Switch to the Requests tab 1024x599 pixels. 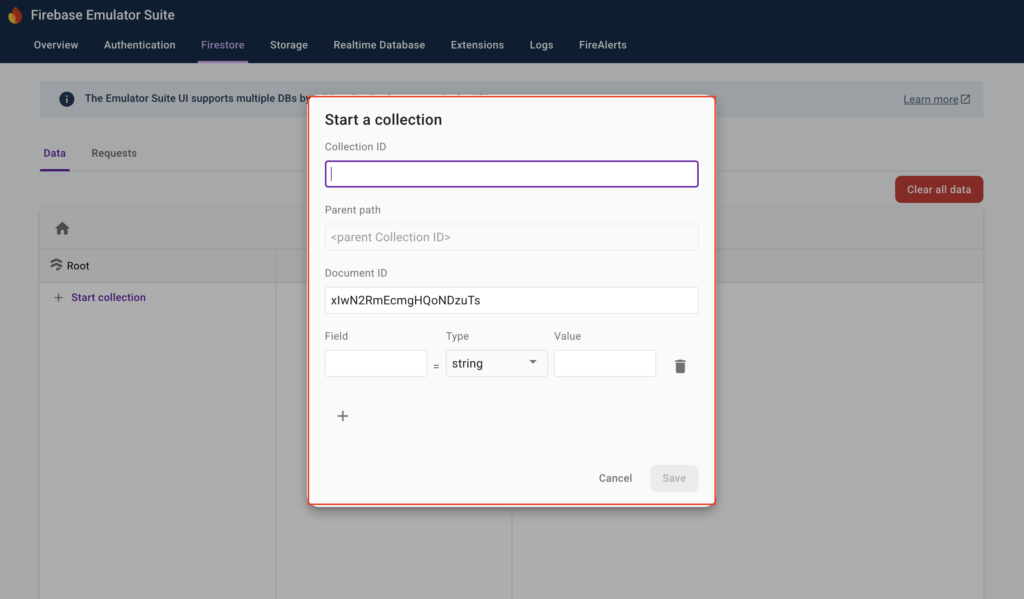pos(114,153)
